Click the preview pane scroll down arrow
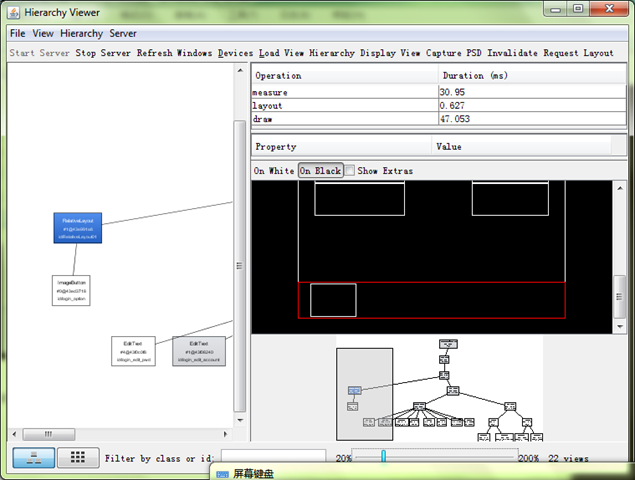The width and height of the screenshot is (635, 480). (620, 326)
